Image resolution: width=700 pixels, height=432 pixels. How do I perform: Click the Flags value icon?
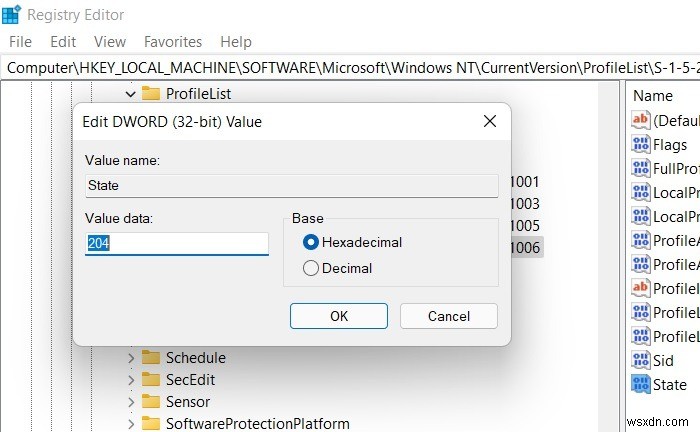[640, 144]
